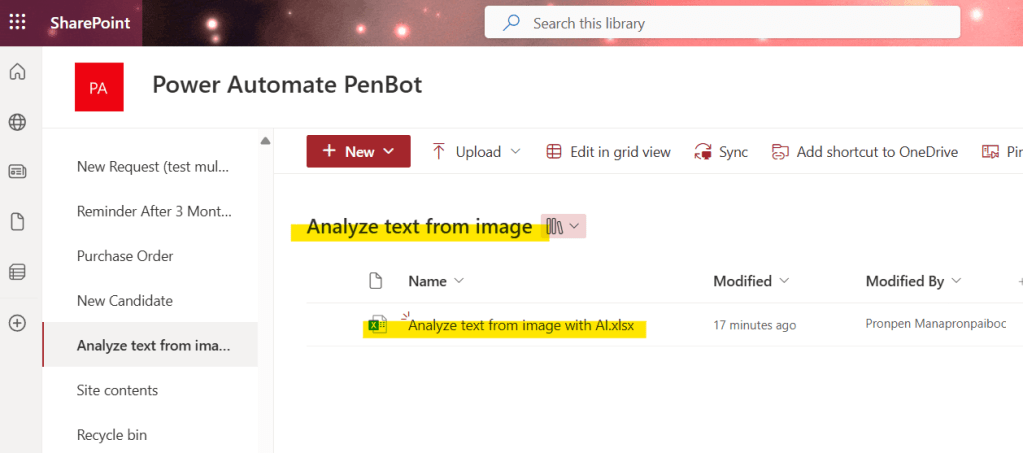Viewport: 1023px width, 453px height.
Task: Open My files page icon
Action: [17, 222]
